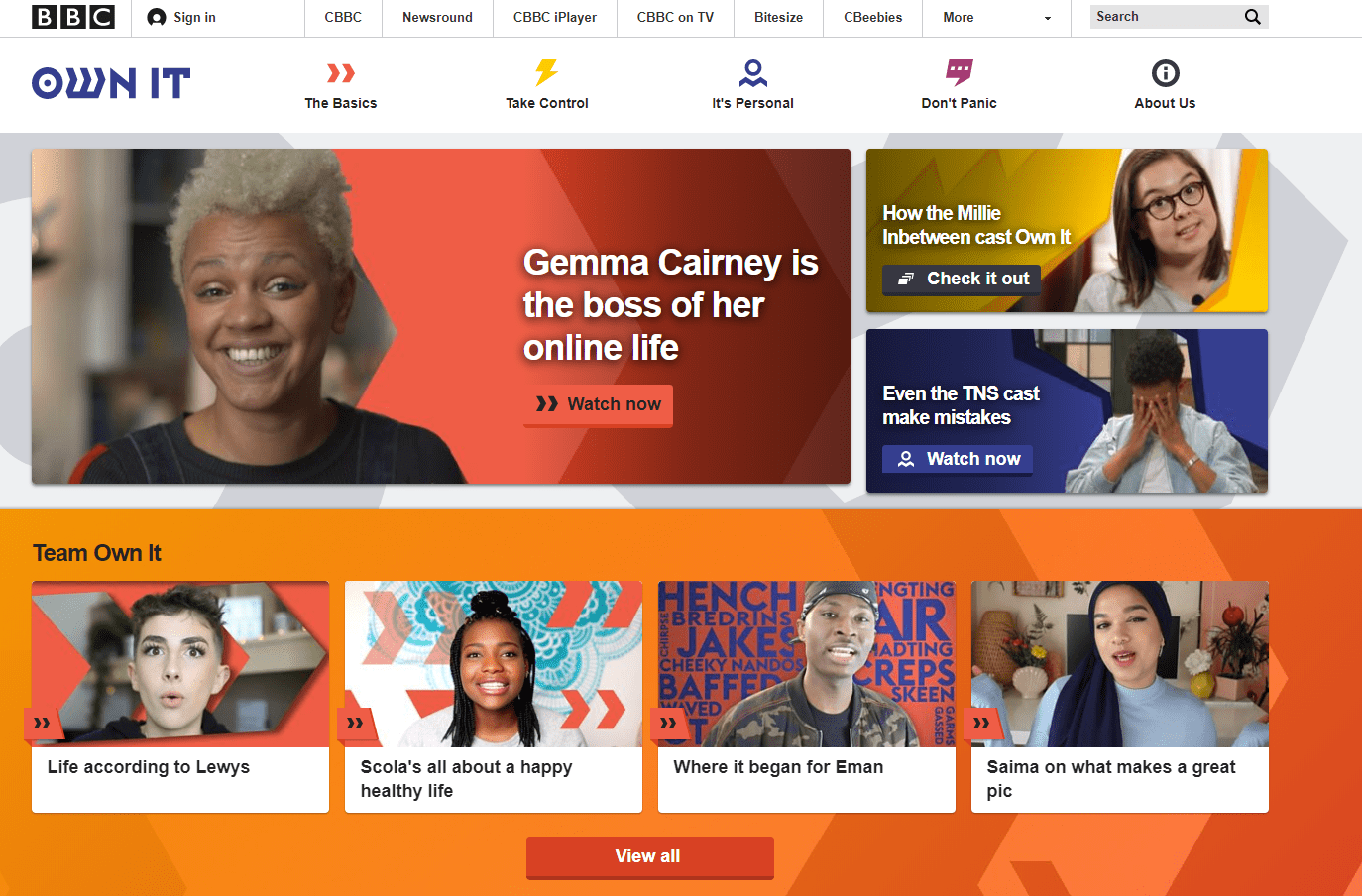This screenshot has height=896, width=1362.
Task: Click the Sign in account icon
Action: tap(156, 17)
